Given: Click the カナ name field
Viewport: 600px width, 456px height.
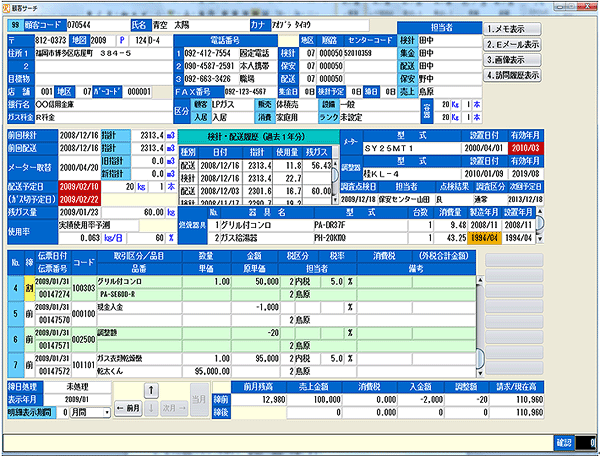Looking at the screenshot, I should [x=320, y=25].
